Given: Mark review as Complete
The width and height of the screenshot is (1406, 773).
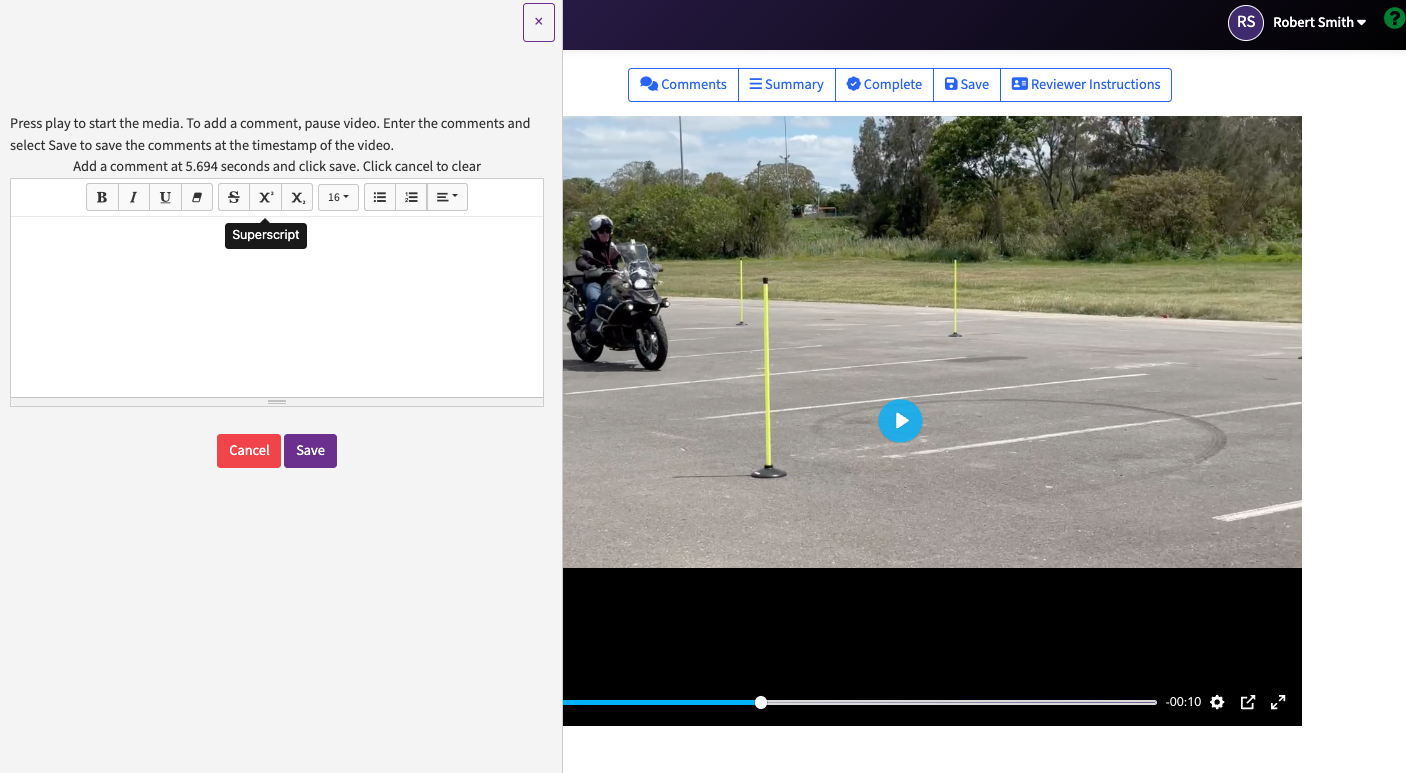Looking at the screenshot, I should (x=884, y=85).
